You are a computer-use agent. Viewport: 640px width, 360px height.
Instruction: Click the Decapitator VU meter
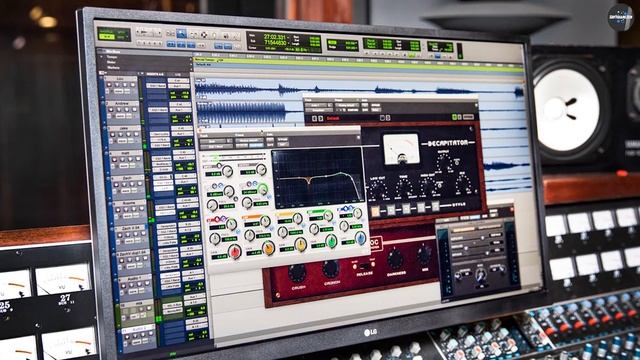coord(401,149)
